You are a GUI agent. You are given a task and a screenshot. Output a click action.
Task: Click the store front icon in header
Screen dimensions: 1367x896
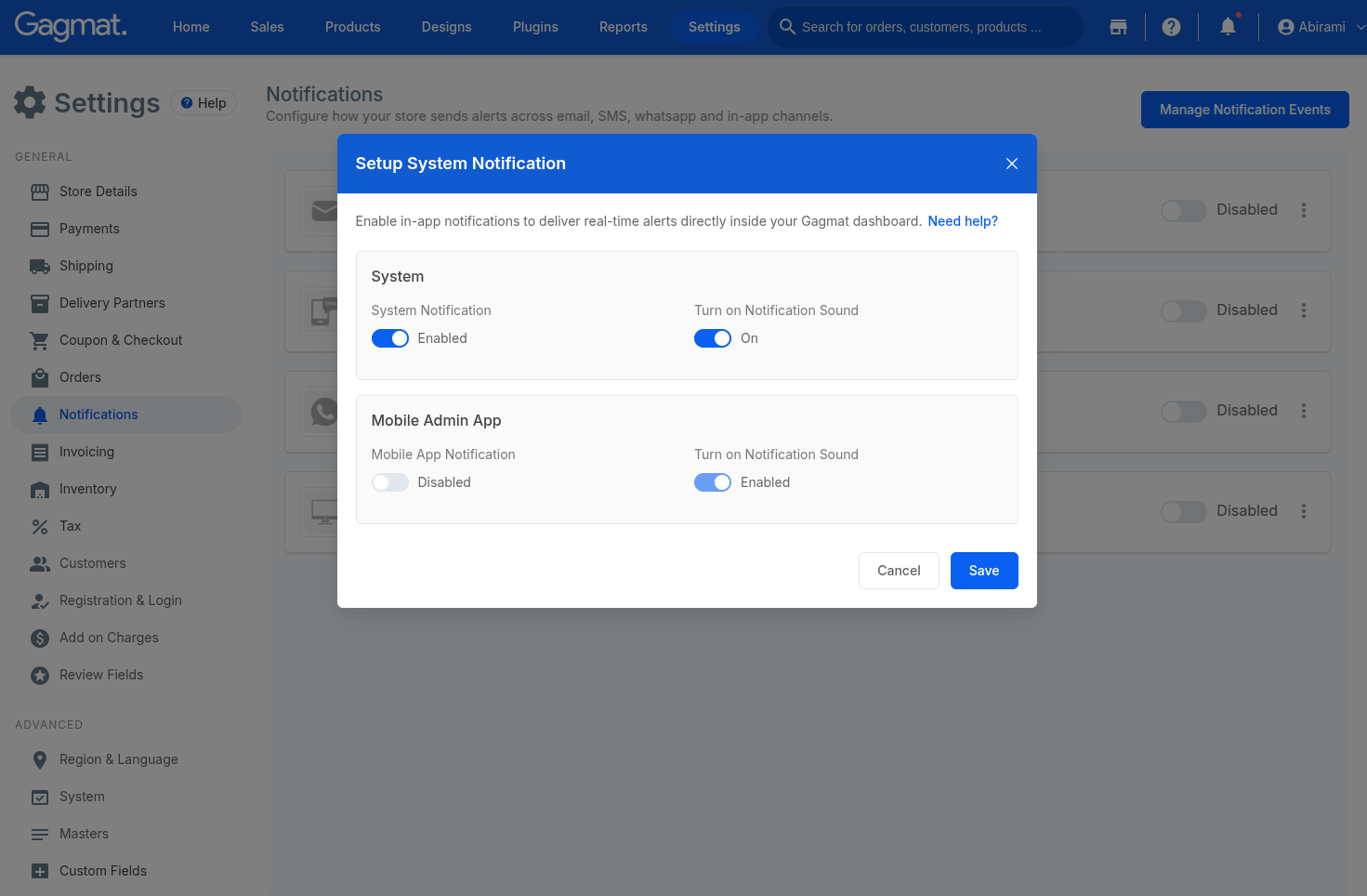(x=1118, y=27)
